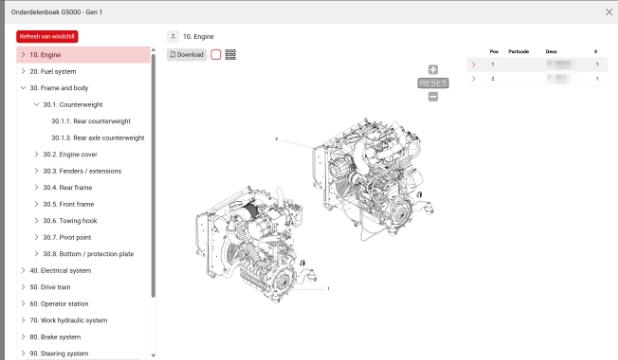Click the grid view icon beside Download
Viewport: 618px width, 360px height.
pyautogui.click(x=231, y=54)
